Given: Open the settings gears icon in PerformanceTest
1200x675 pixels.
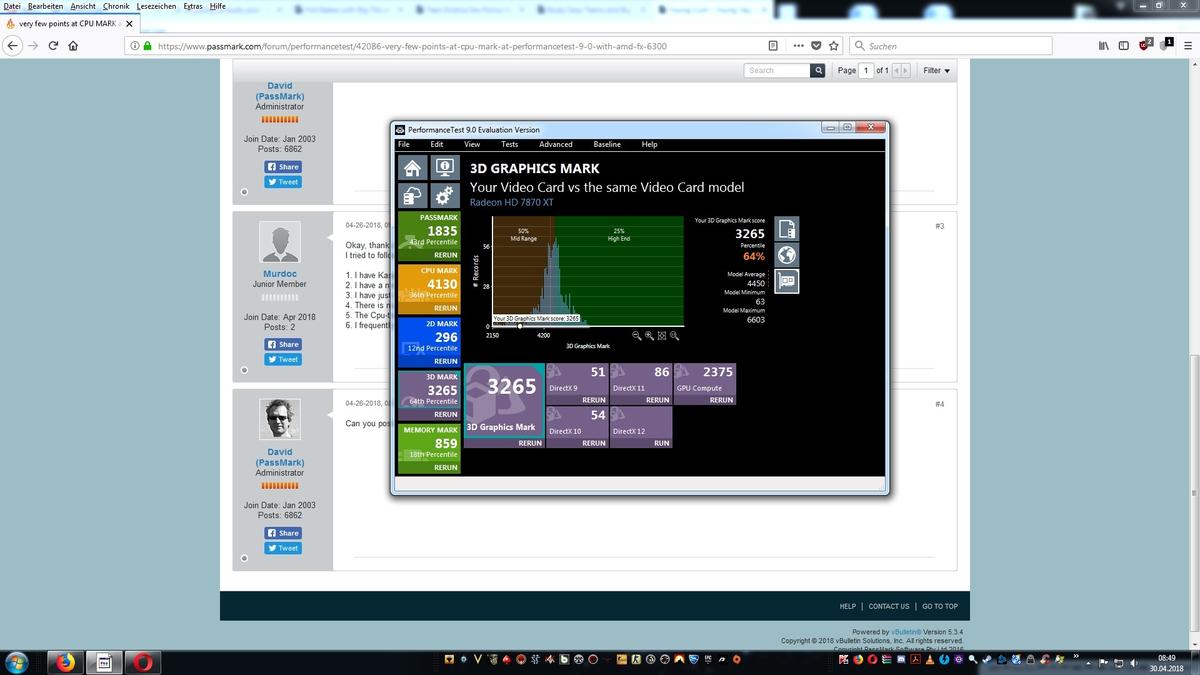Looking at the screenshot, I should tap(444, 196).
